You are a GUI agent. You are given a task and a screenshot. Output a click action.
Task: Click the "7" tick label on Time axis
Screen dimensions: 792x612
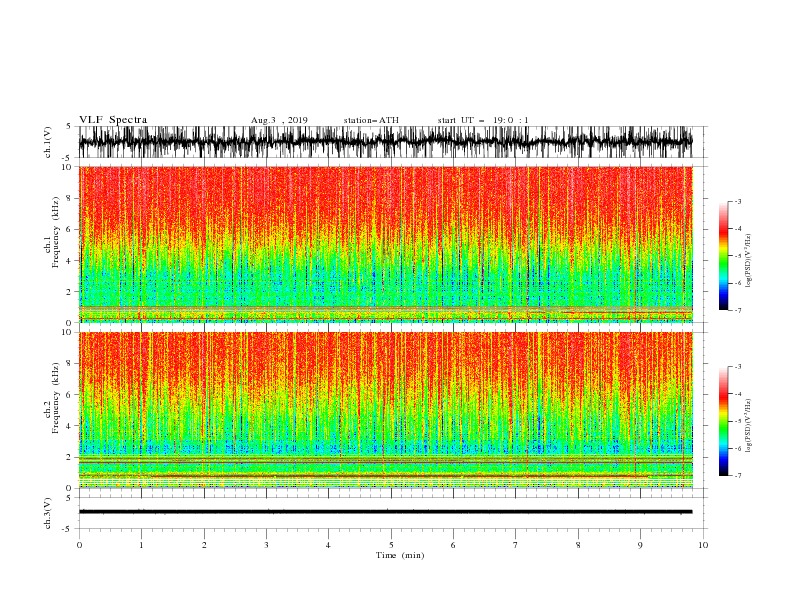[516, 545]
